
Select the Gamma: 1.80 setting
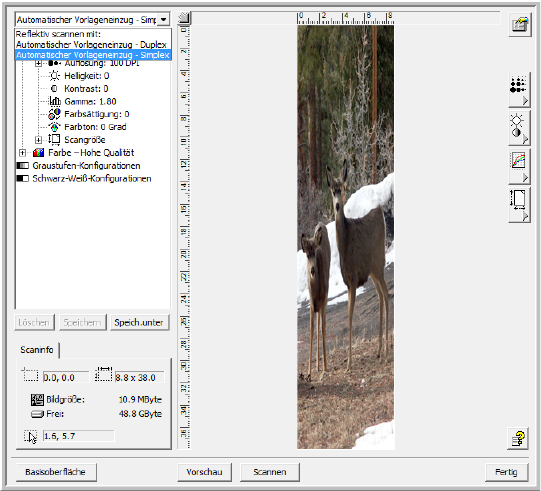click(90, 101)
